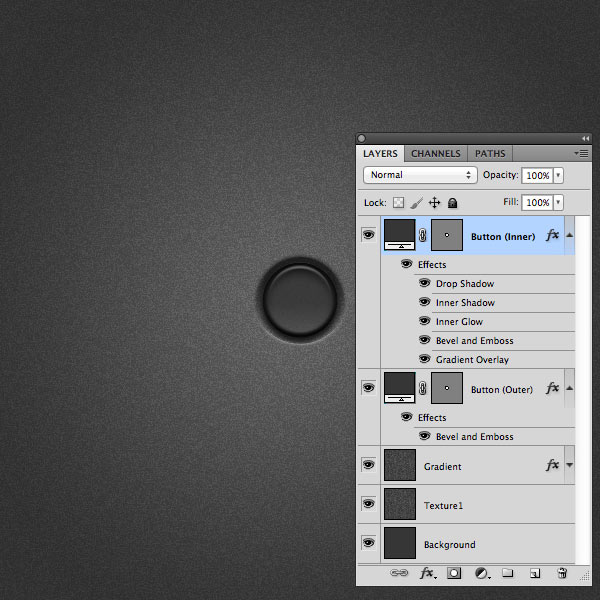The image size is (600, 600).
Task: Switch to the Paths tab
Action: coord(490,153)
